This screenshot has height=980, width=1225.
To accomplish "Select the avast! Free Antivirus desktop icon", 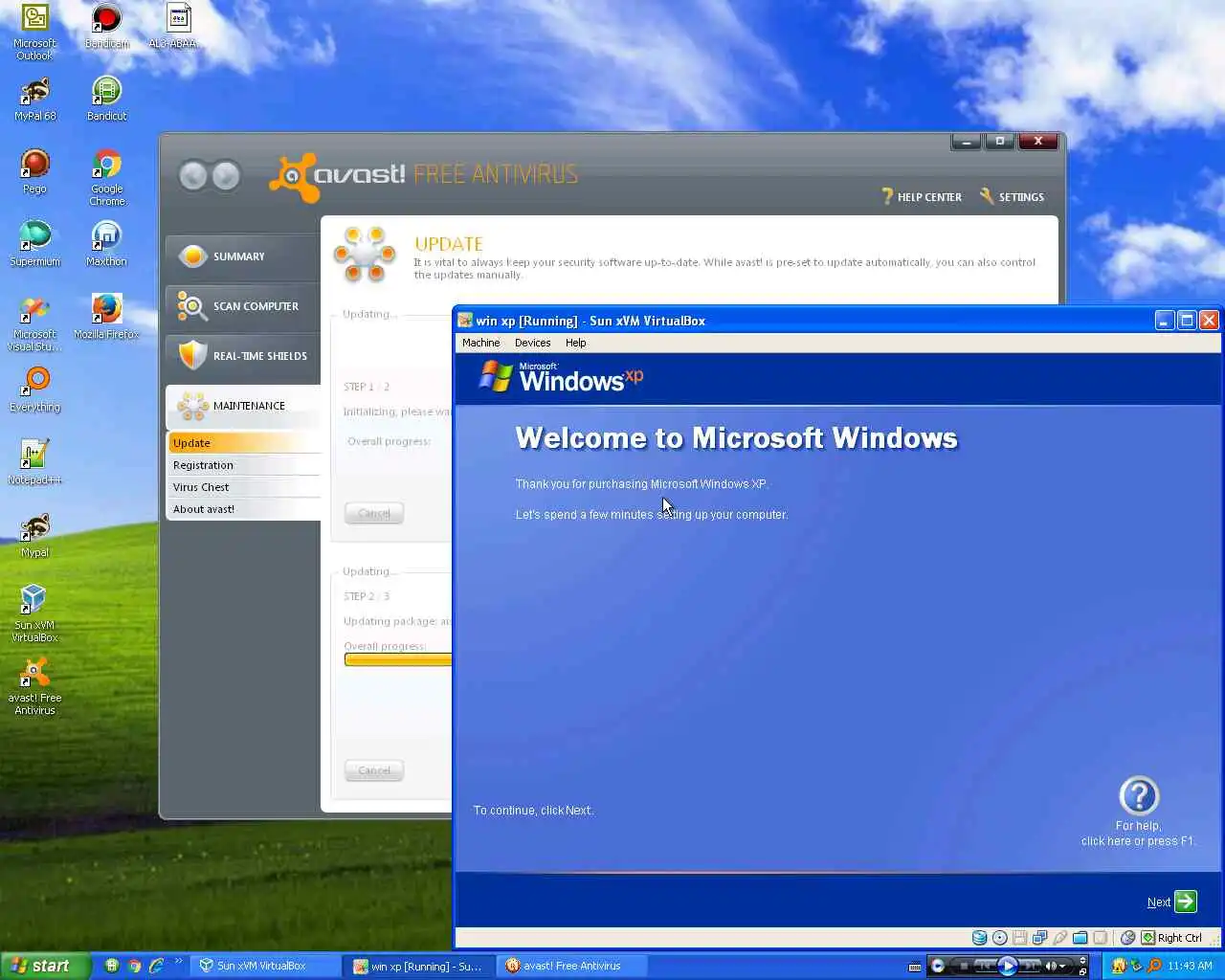I will click(35, 686).
